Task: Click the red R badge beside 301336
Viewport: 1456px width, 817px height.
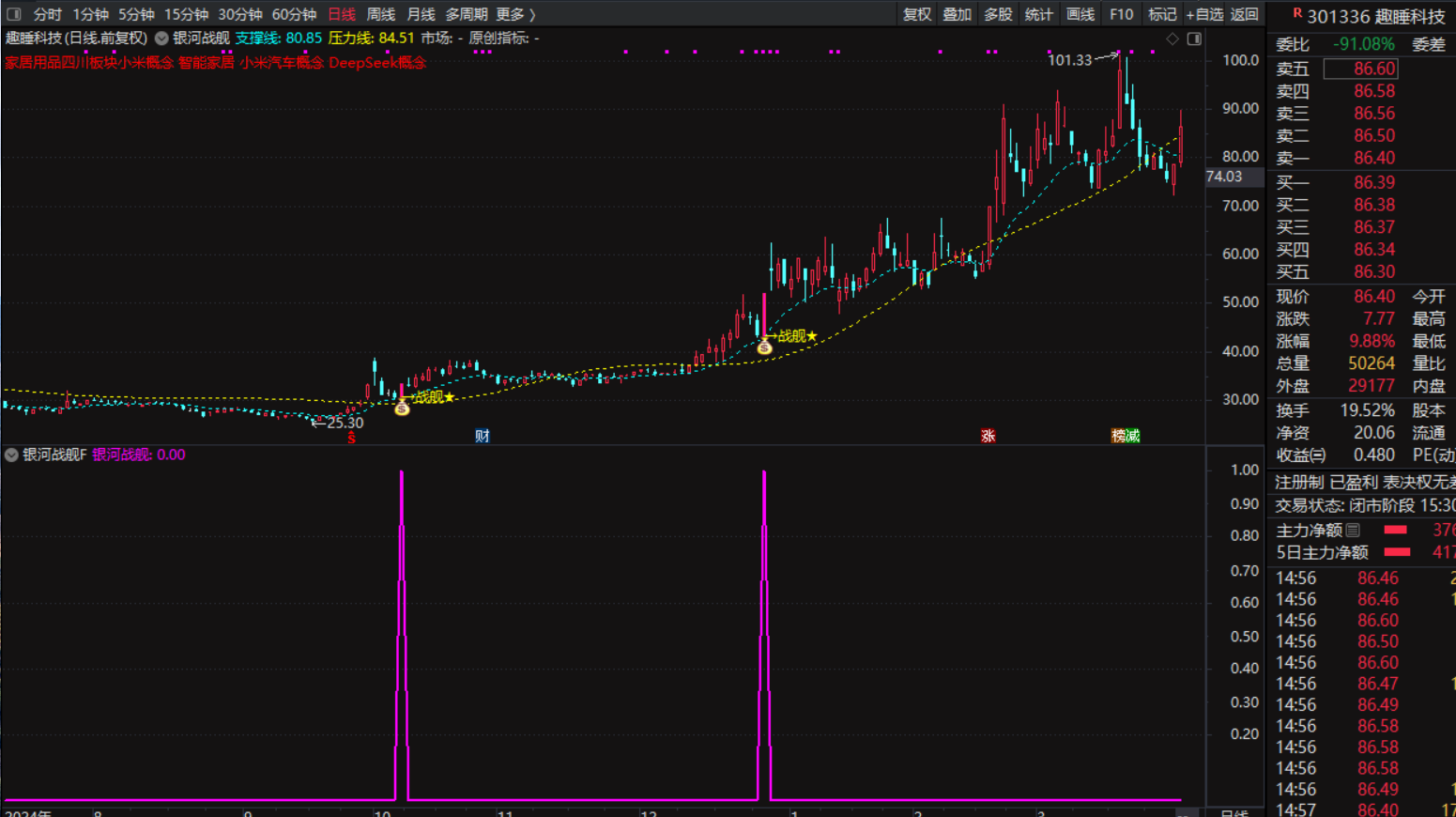Action: [x=1296, y=13]
